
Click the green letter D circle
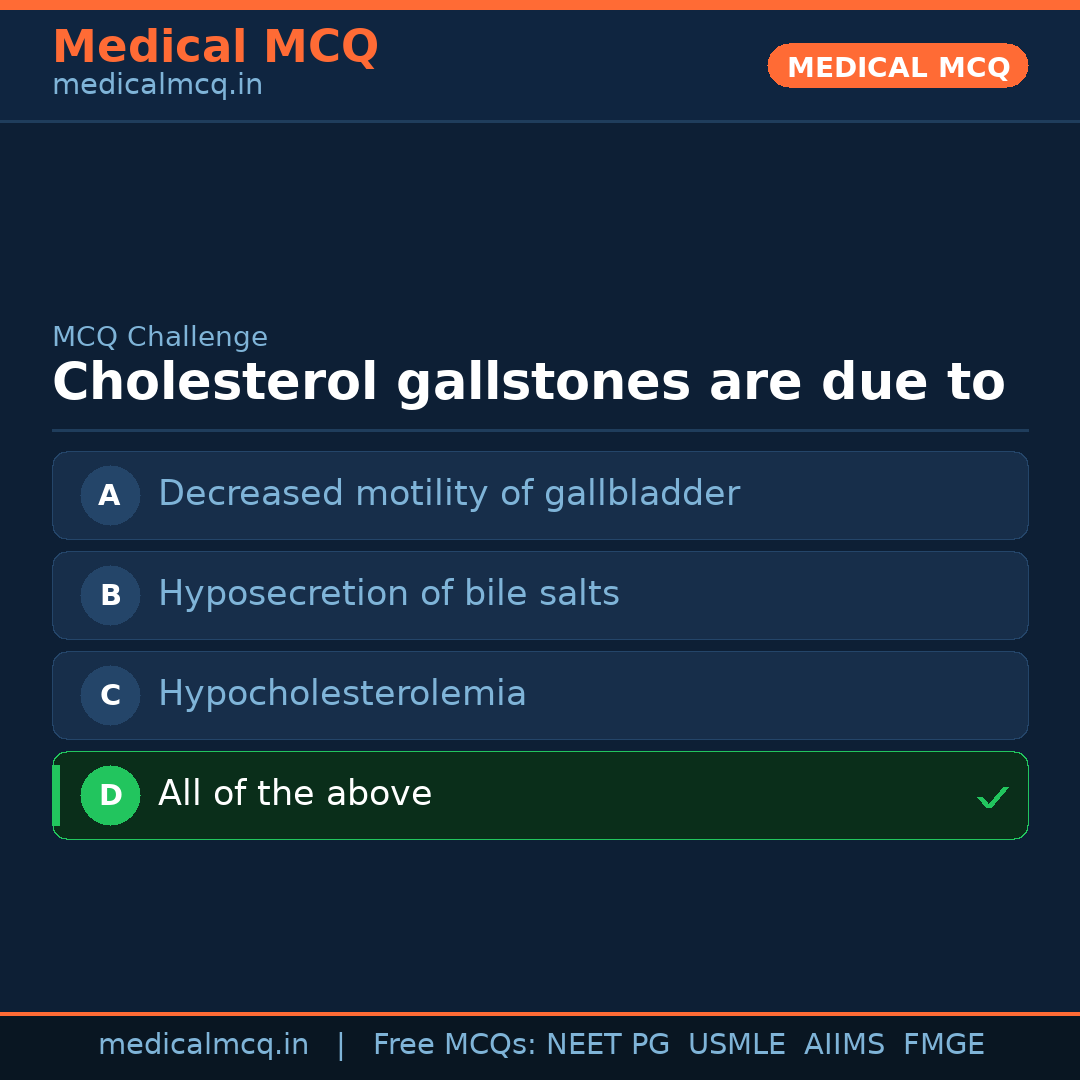click(110, 795)
